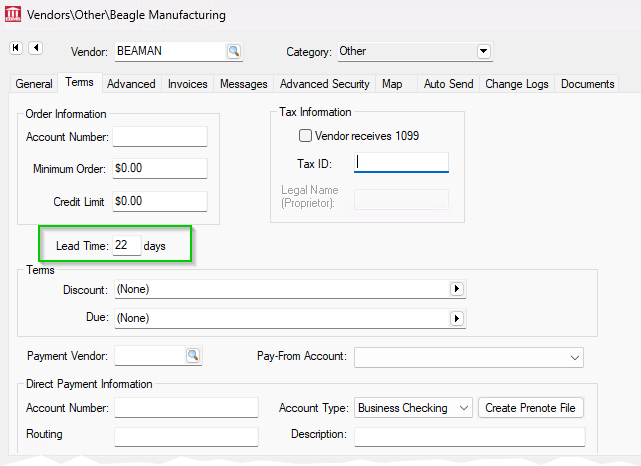This screenshot has width=641, height=466.
Task: Go to previous vendor record arrow
Action: click(35, 48)
